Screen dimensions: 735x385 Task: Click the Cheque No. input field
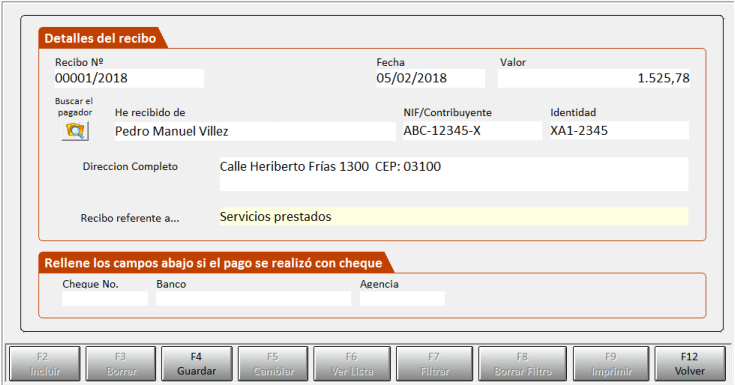click(105, 299)
